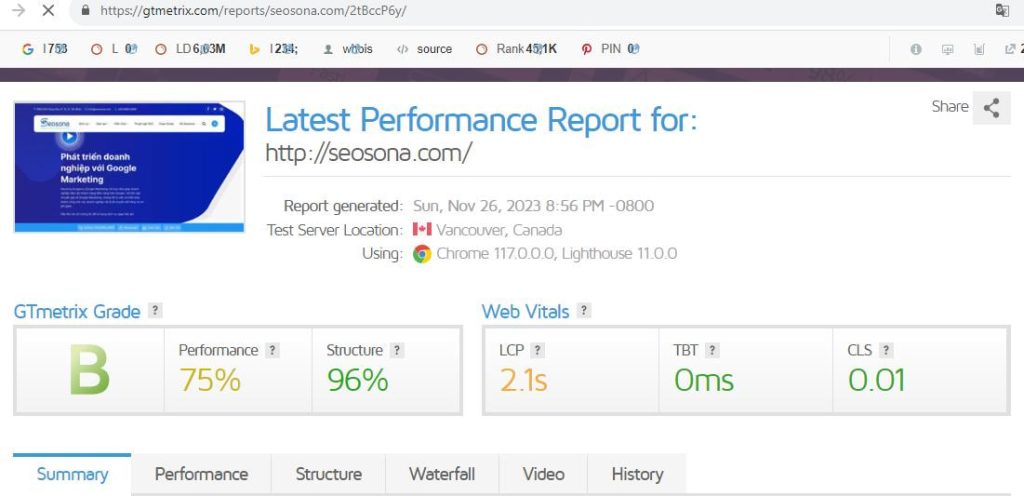Image resolution: width=1024 pixels, height=496 pixels.
Task: Switch to the Structure tab
Action: tap(328, 474)
